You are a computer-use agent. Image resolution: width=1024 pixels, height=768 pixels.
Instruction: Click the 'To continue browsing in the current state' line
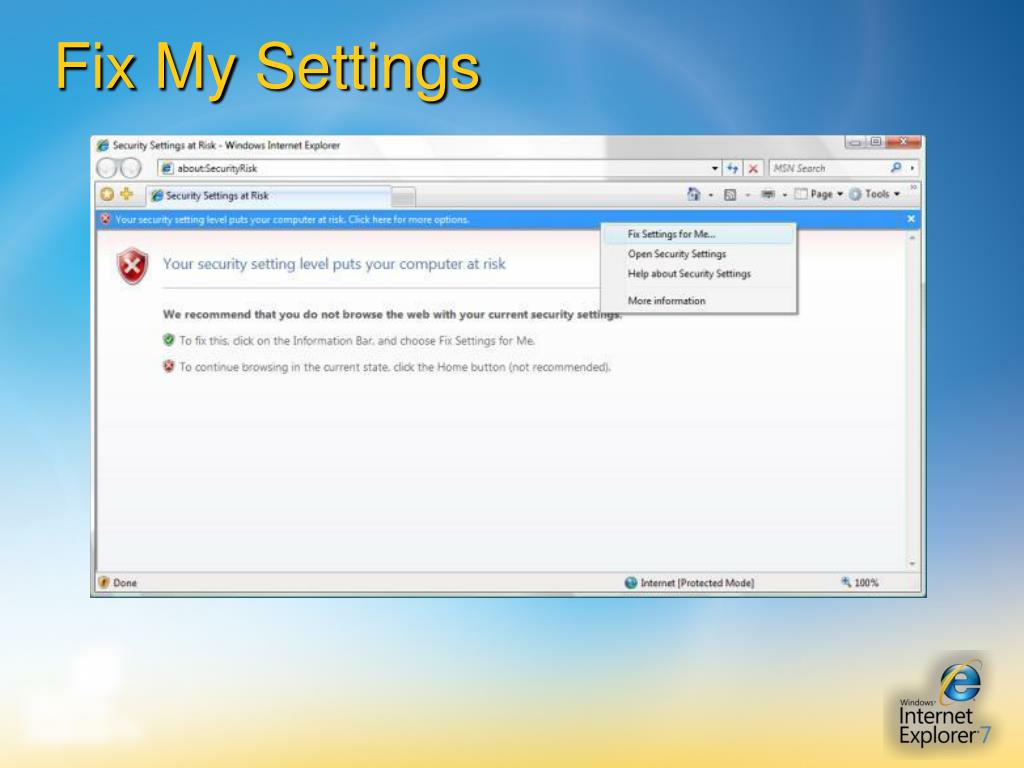[395, 367]
